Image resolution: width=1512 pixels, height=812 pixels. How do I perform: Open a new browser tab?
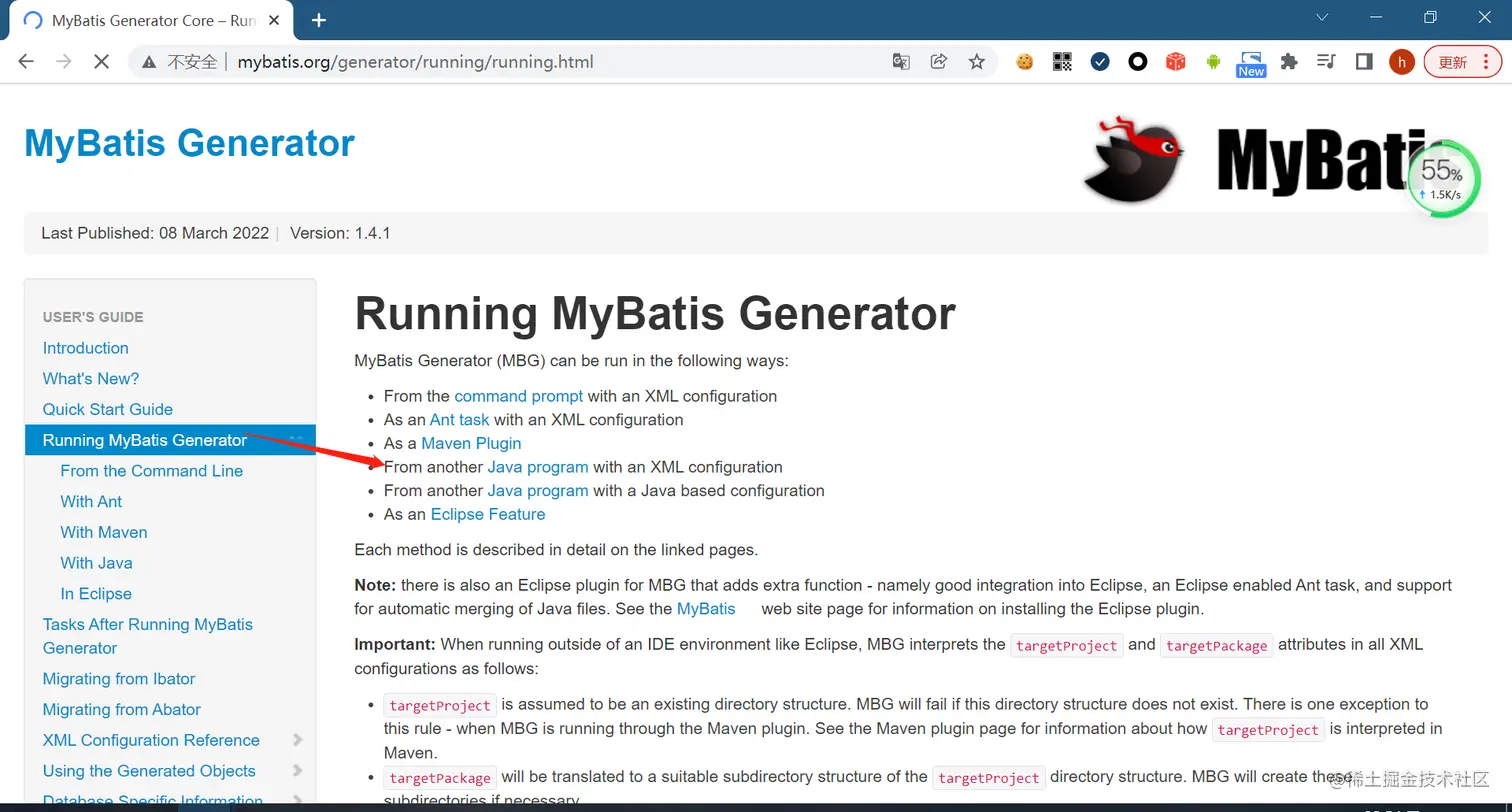point(319,20)
